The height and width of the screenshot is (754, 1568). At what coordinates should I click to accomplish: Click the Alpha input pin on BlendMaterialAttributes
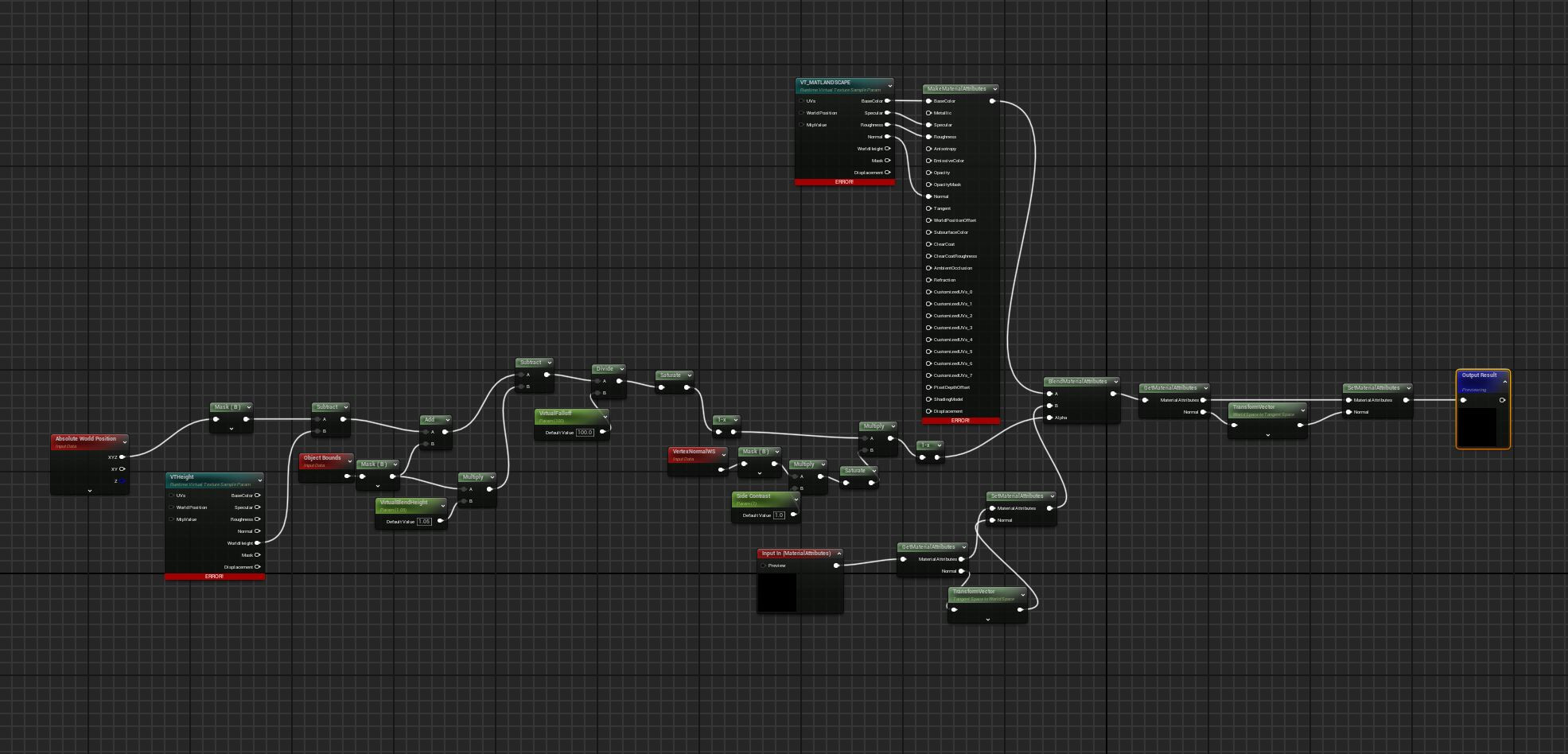tap(1050, 418)
